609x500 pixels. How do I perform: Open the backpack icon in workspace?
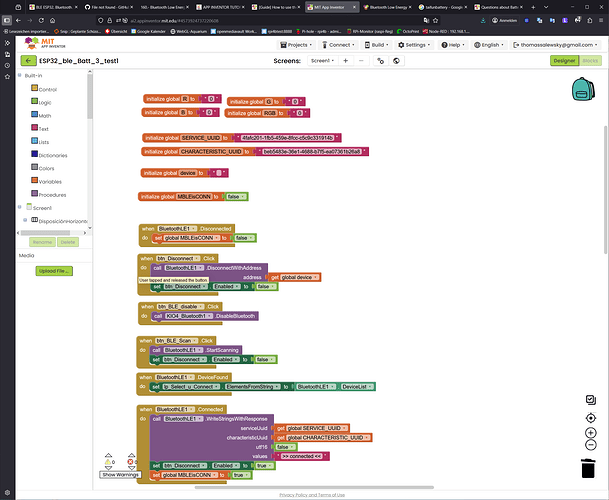click(x=583, y=89)
